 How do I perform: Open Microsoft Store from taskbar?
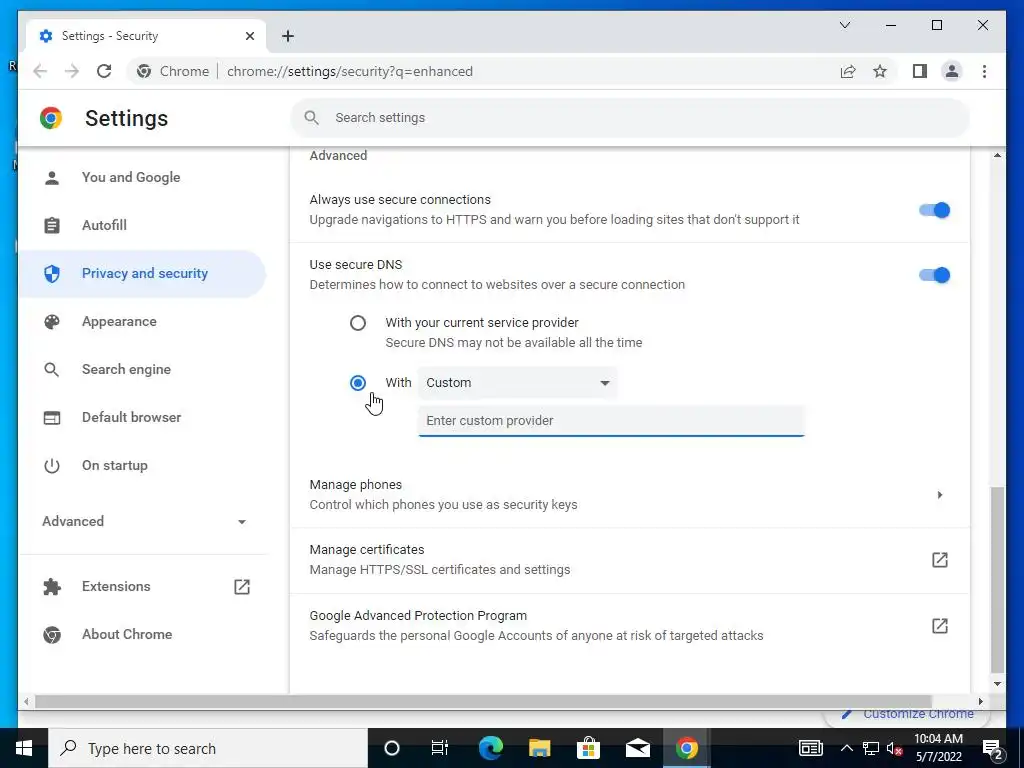[x=588, y=748]
